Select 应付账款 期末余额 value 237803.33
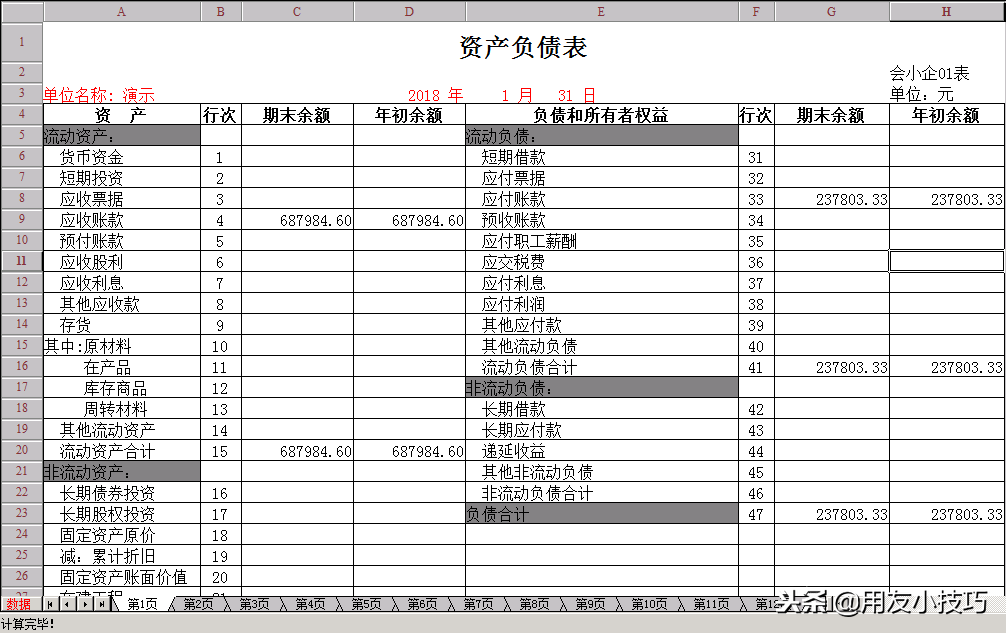The image size is (1006, 633). click(x=831, y=199)
